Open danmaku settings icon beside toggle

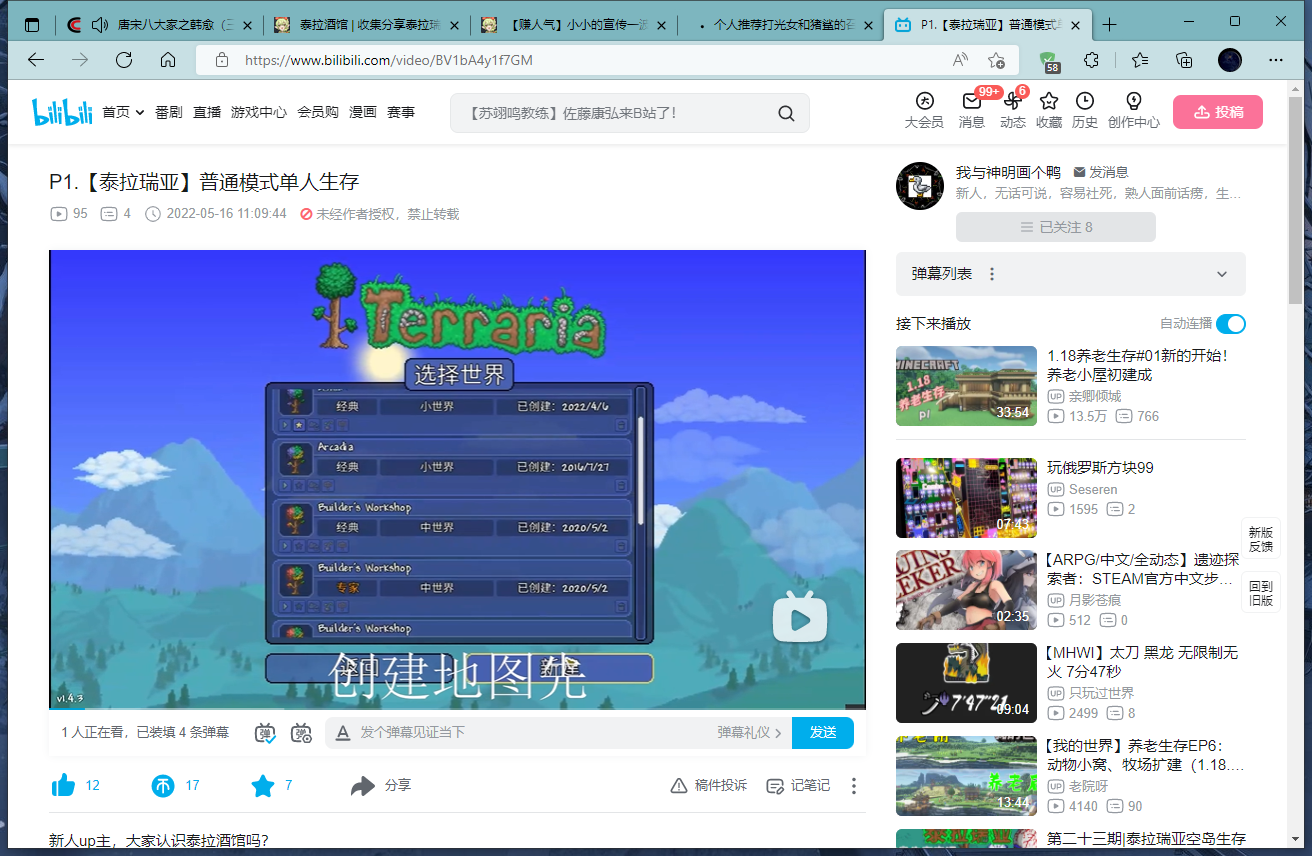coord(301,733)
